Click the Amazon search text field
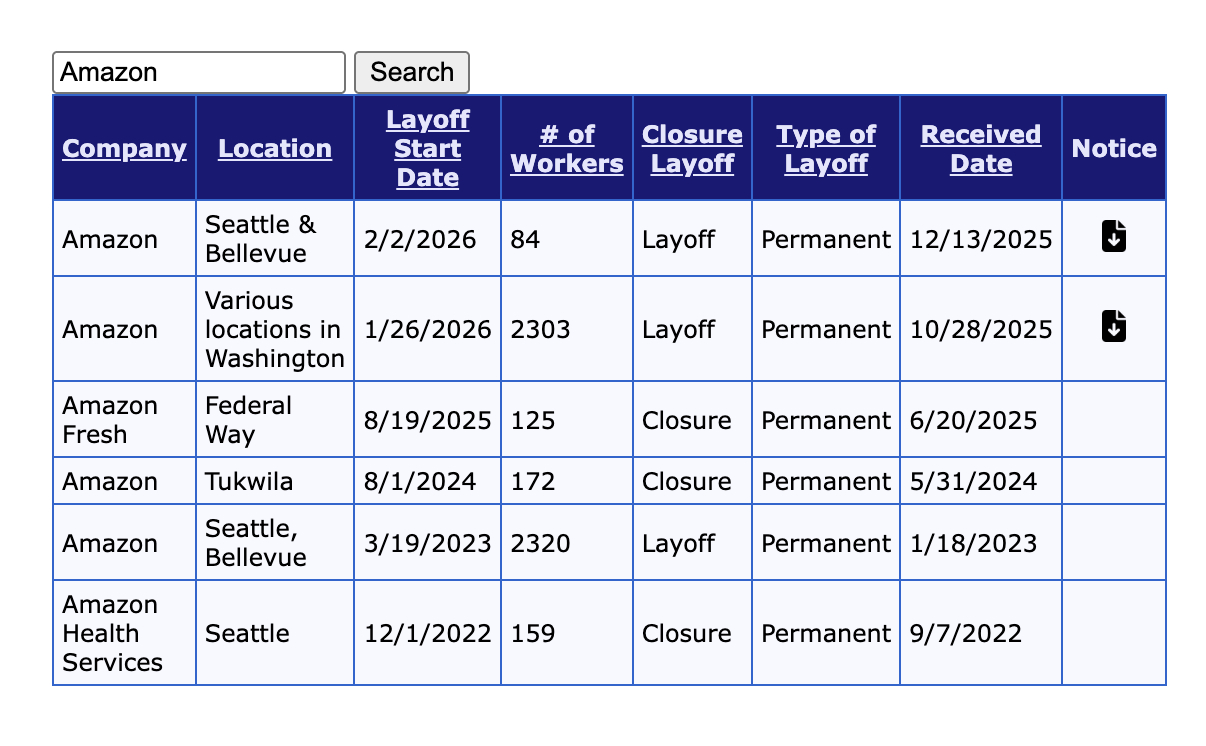Screen dimensions: 1206x746 [x=198, y=72]
